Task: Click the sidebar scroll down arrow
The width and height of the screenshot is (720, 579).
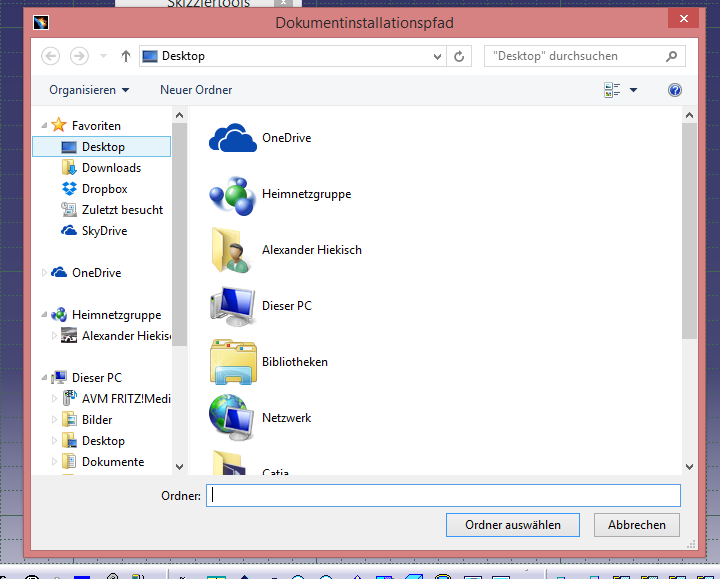Action: (x=180, y=467)
